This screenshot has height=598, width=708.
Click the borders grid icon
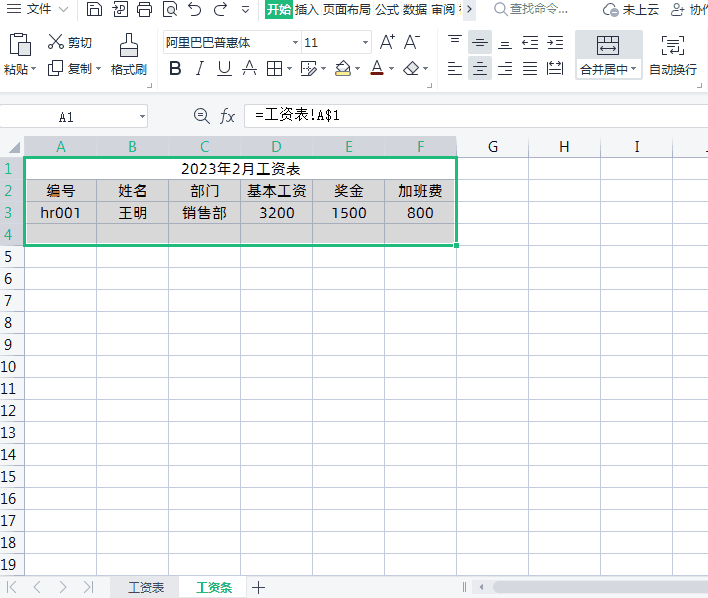[x=275, y=68]
